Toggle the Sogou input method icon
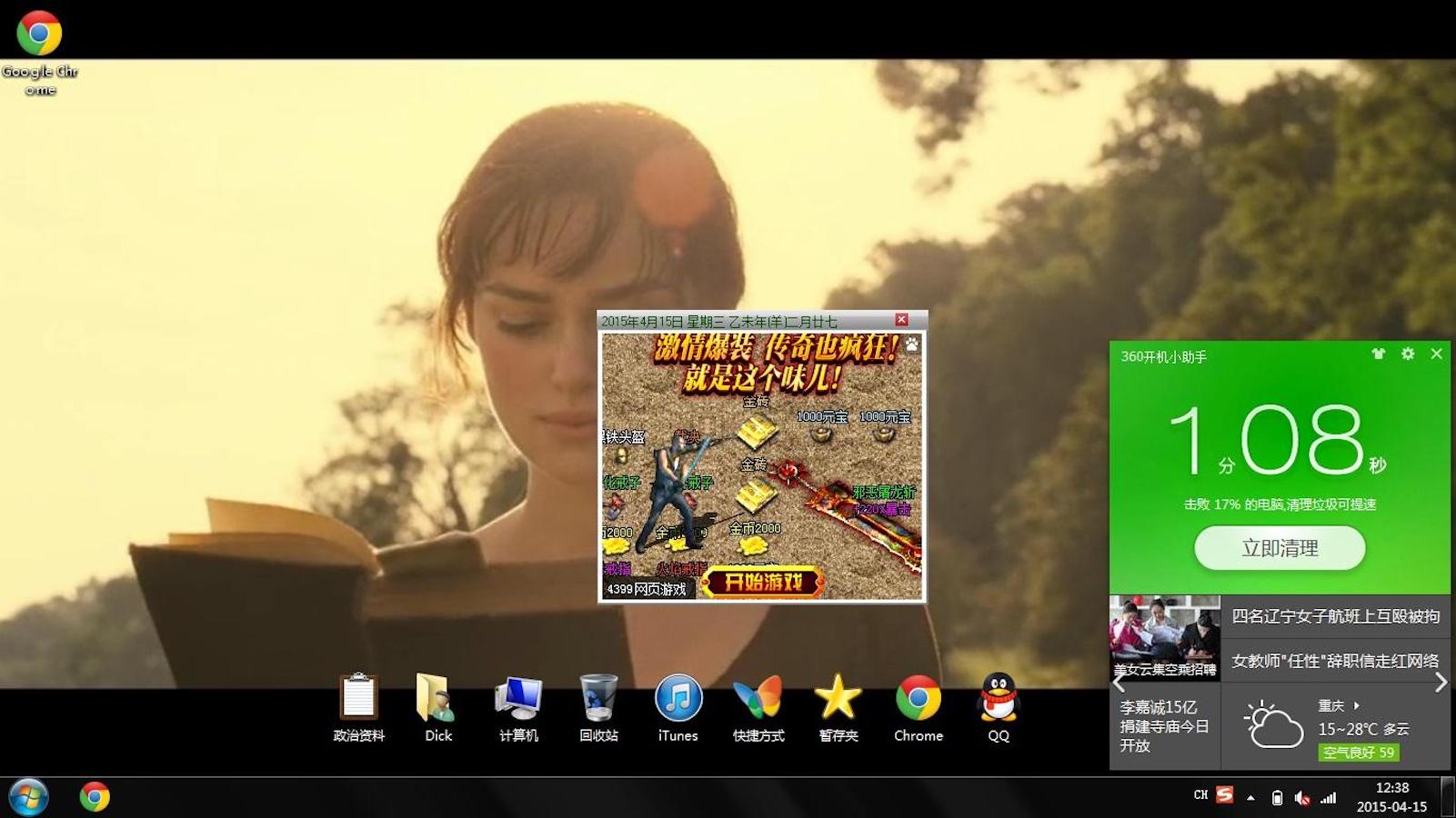This screenshot has height=818, width=1456. (x=1225, y=795)
